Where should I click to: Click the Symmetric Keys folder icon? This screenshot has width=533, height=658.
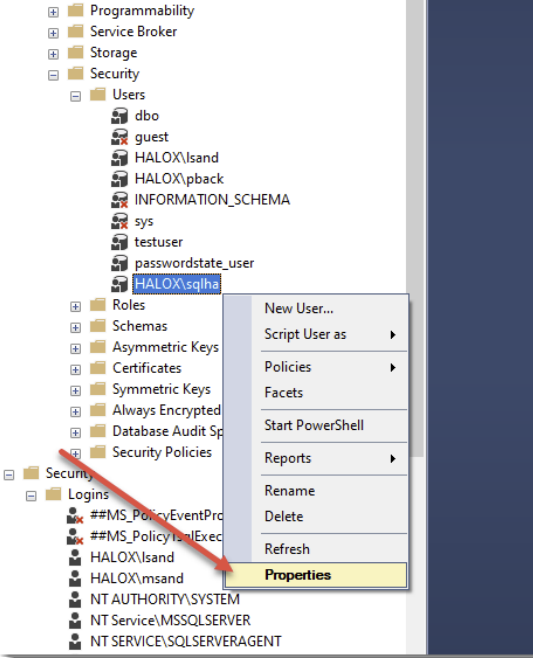[98, 389]
